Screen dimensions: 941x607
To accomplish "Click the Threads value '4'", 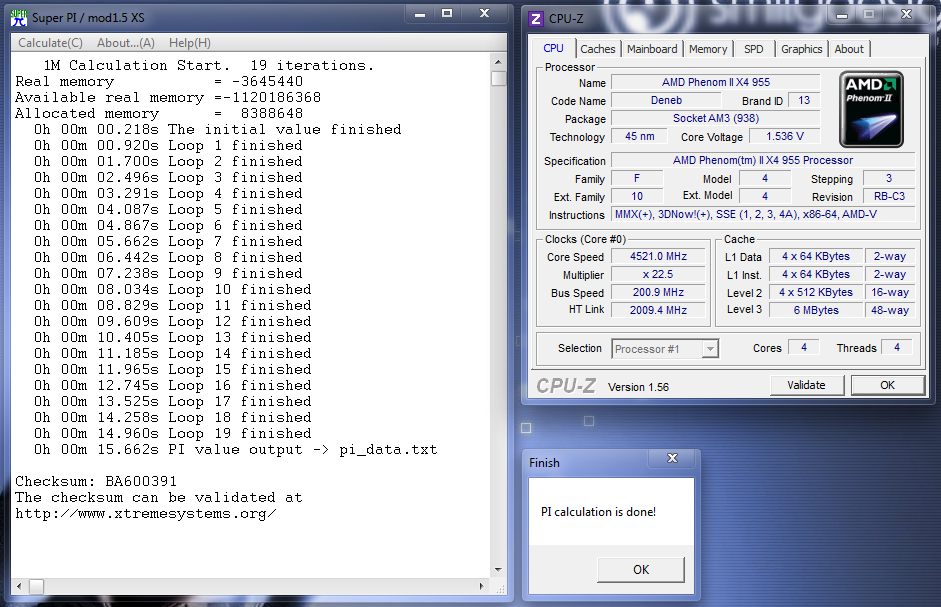I will tap(897, 348).
